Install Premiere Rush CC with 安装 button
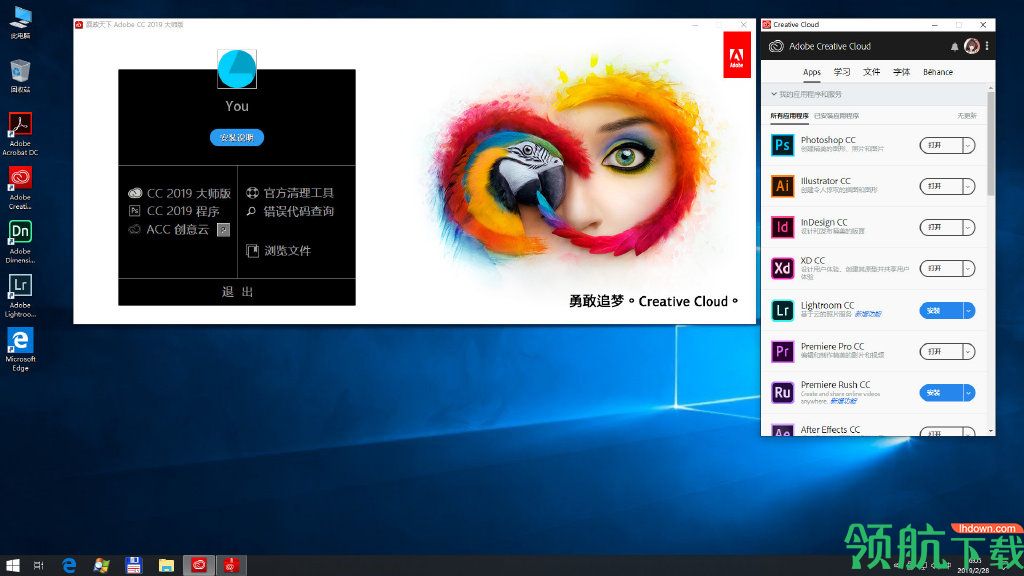Viewport: 1024px width, 576px height. pos(941,392)
